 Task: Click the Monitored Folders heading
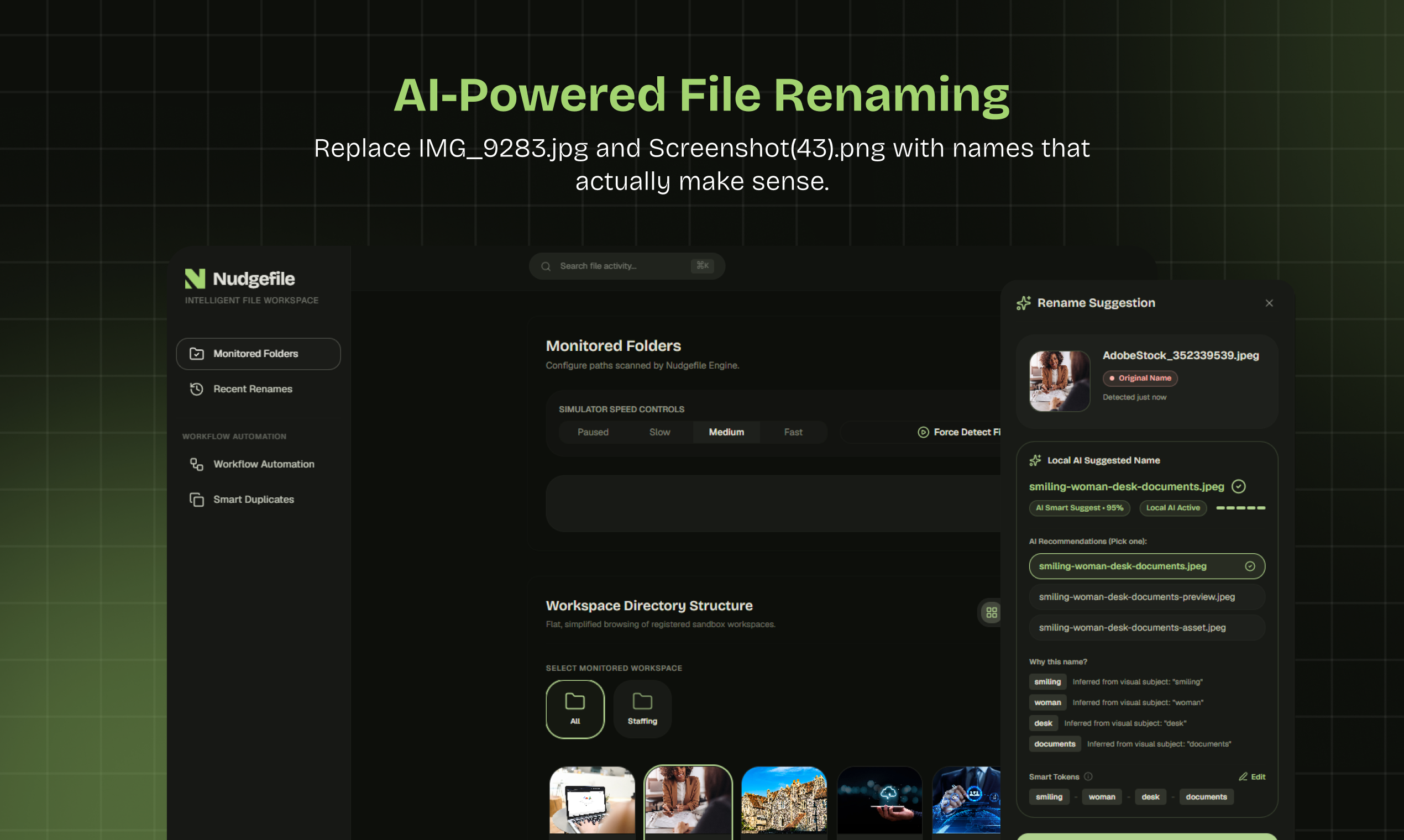tap(613, 346)
